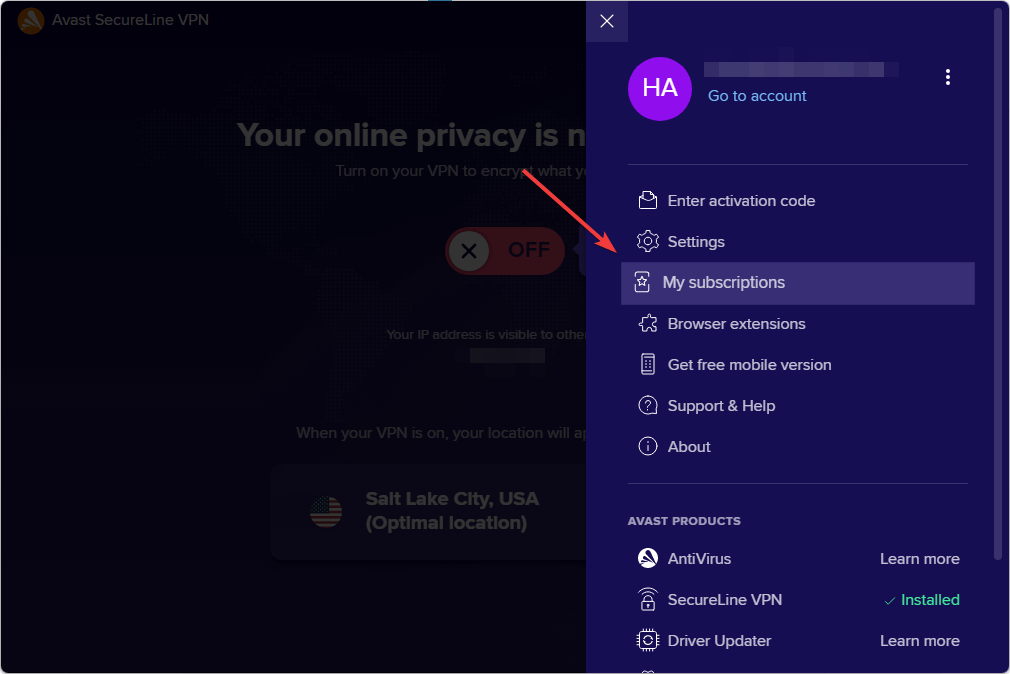
Task: Click Learn more next to Driver Updater
Action: [919, 641]
